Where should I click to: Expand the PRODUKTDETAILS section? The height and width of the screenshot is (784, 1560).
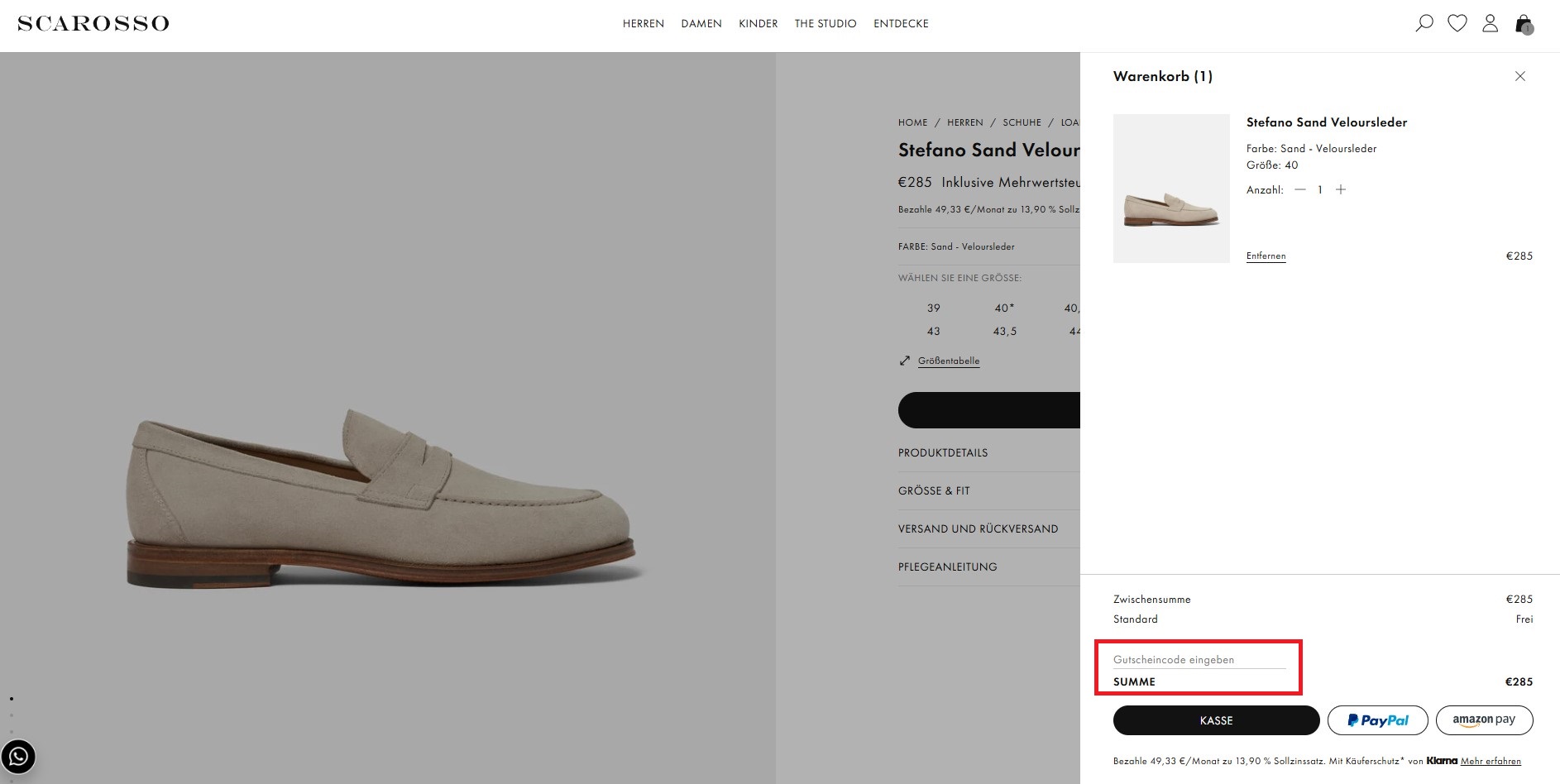click(x=943, y=452)
